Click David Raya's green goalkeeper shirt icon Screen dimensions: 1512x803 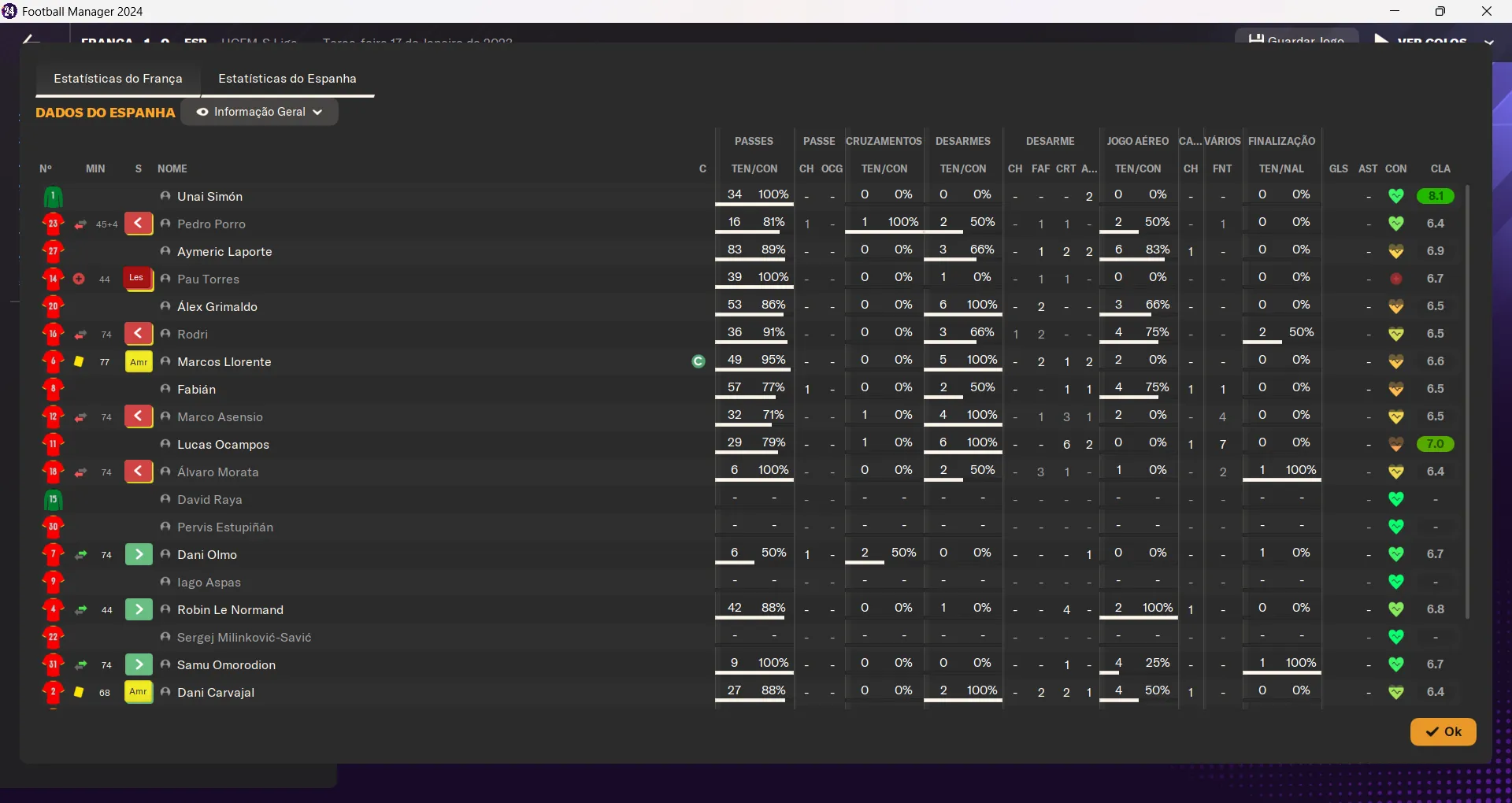53,500
